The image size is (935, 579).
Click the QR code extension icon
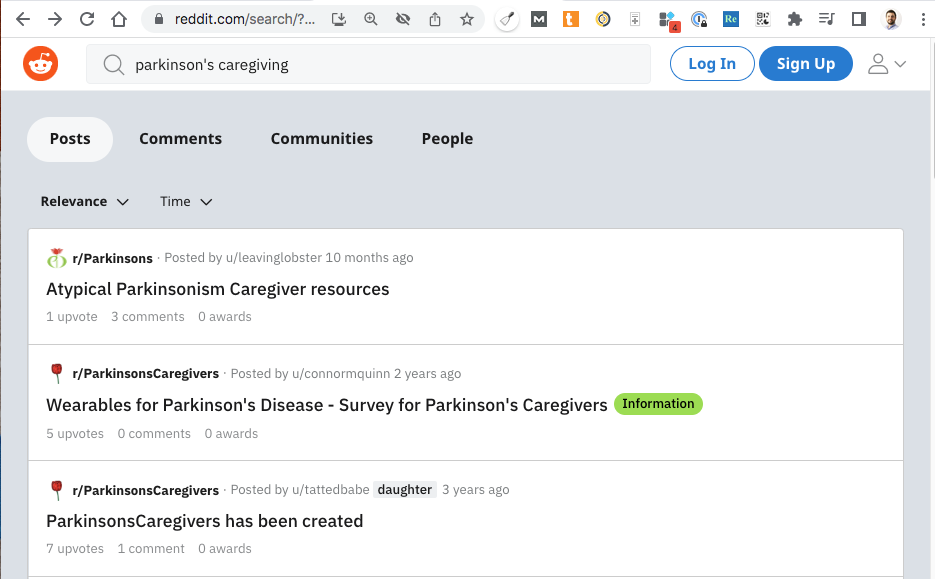click(x=763, y=19)
